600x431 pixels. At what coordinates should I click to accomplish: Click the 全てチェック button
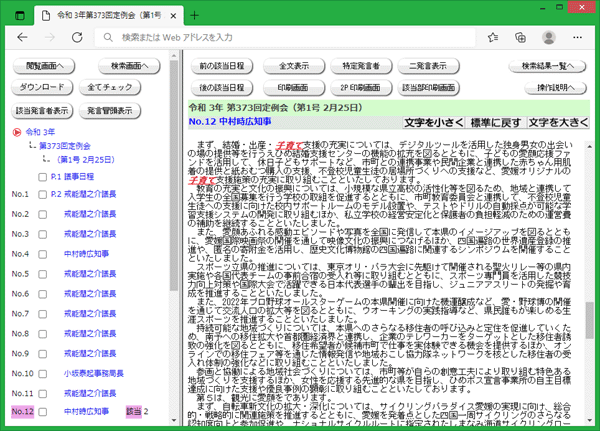click(109, 87)
